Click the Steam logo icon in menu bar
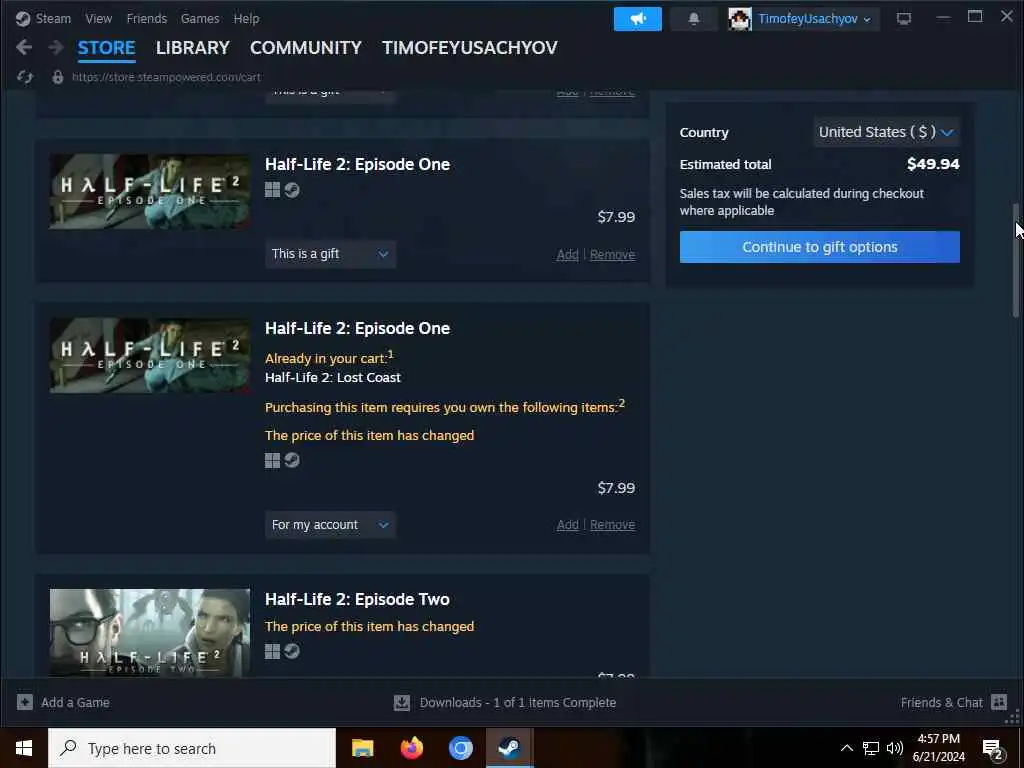Viewport: 1024px width, 768px height. (x=23, y=18)
